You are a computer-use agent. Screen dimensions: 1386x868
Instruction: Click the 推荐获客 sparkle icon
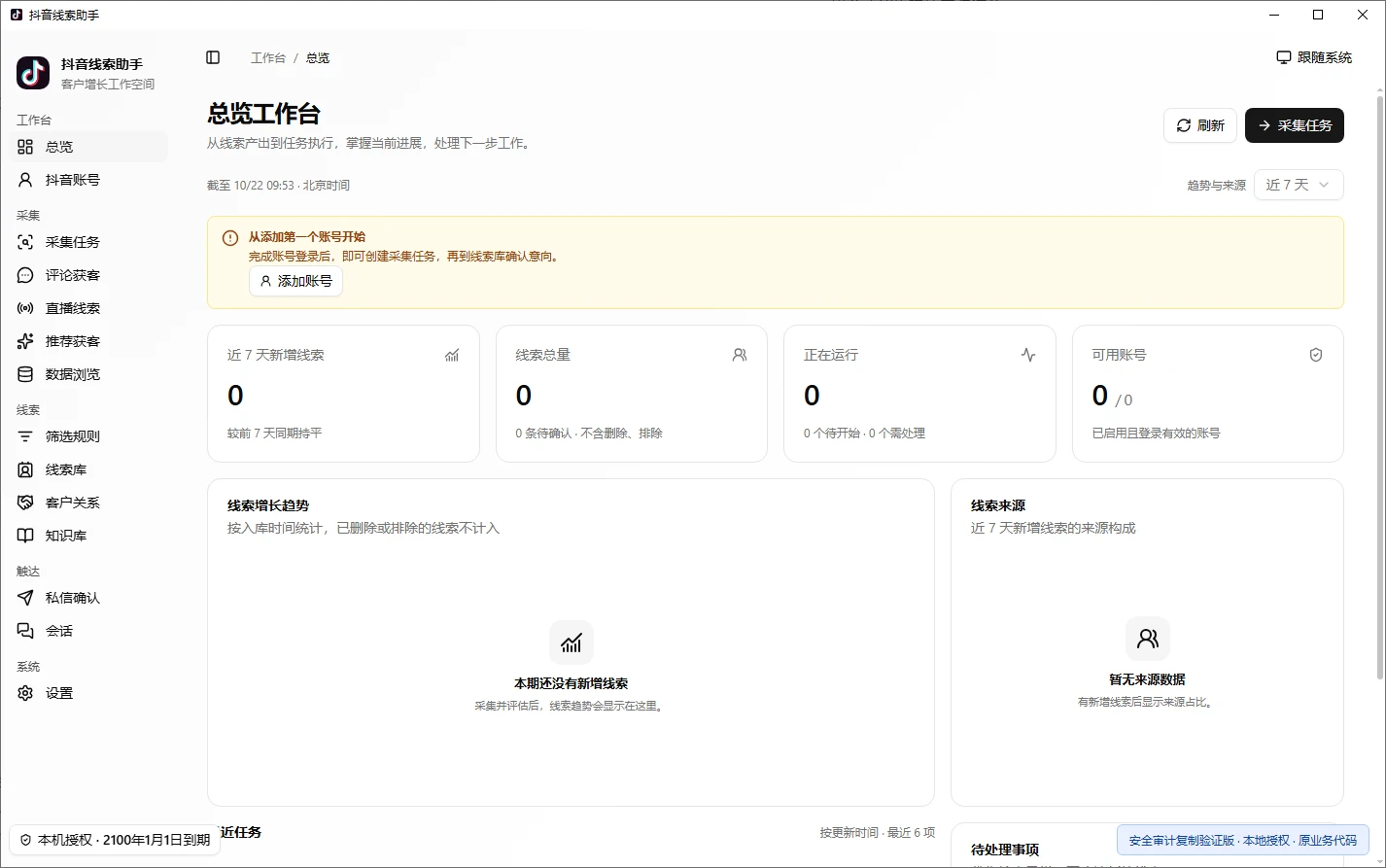(x=25, y=341)
